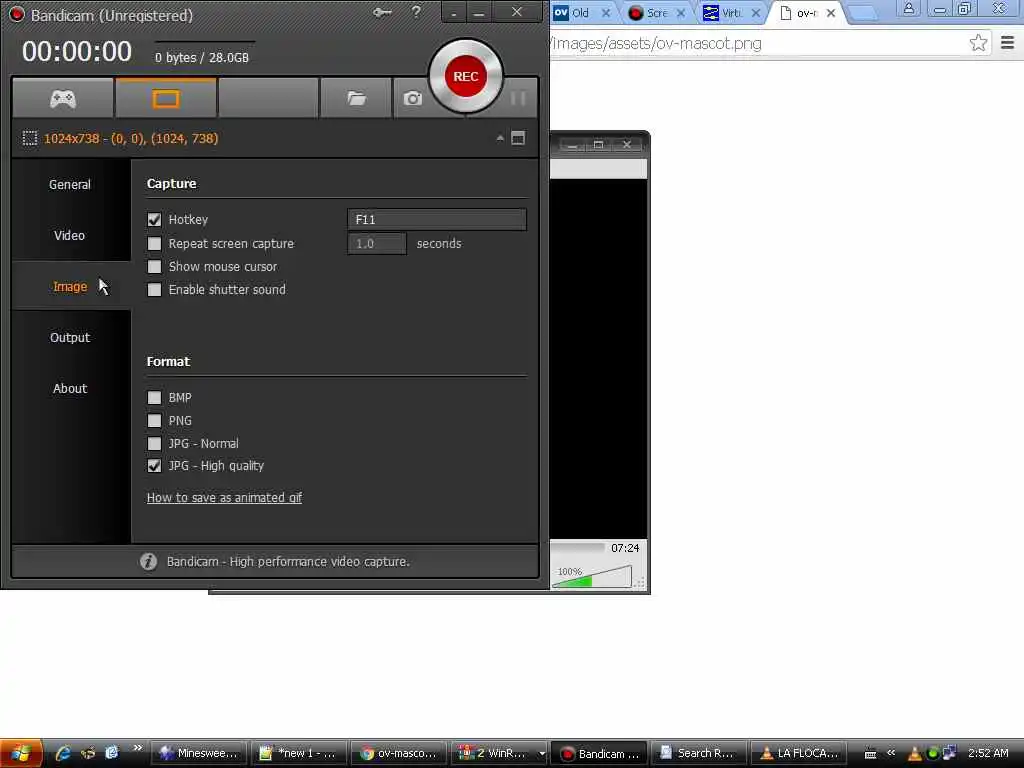Image resolution: width=1024 pixels, height=768 pixels.
Task: Switch to the Virt Chrome tab
Action: point(731,12)
